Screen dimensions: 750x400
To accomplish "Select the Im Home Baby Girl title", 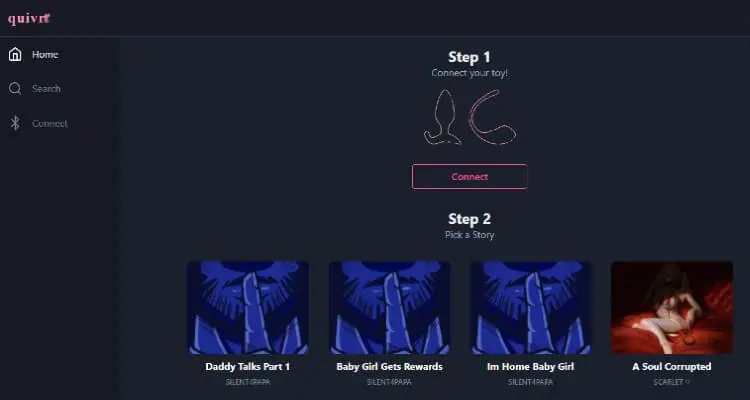I will click(530, 367).
